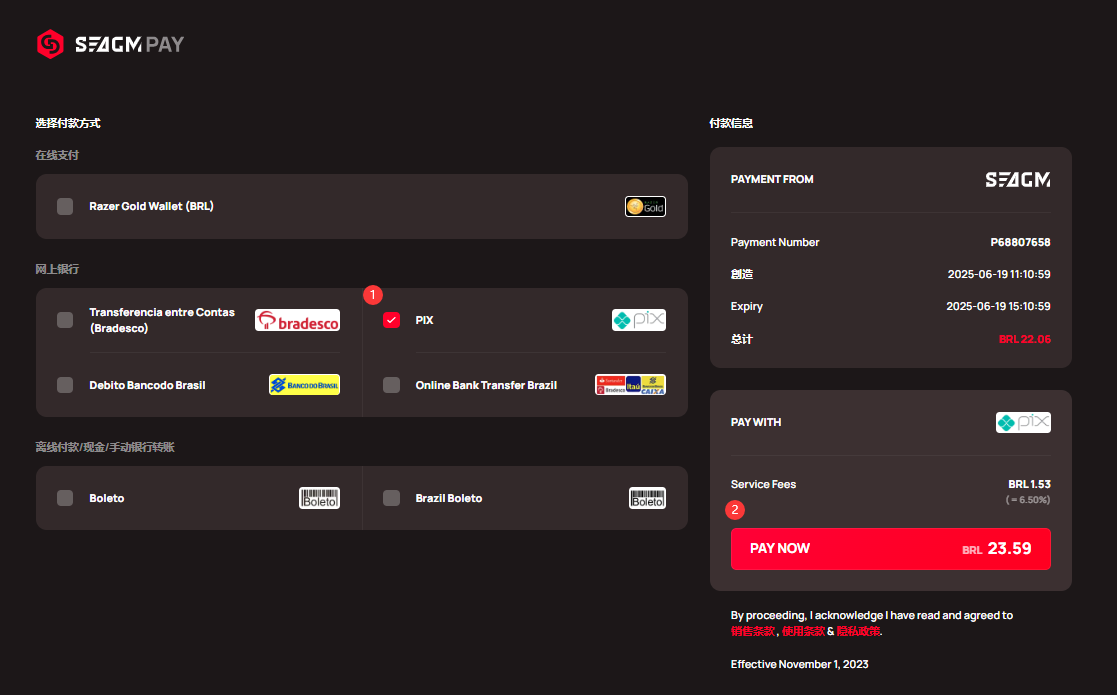Click the barcode logo beside the non-Brazil Boleto option

[319, 498]
